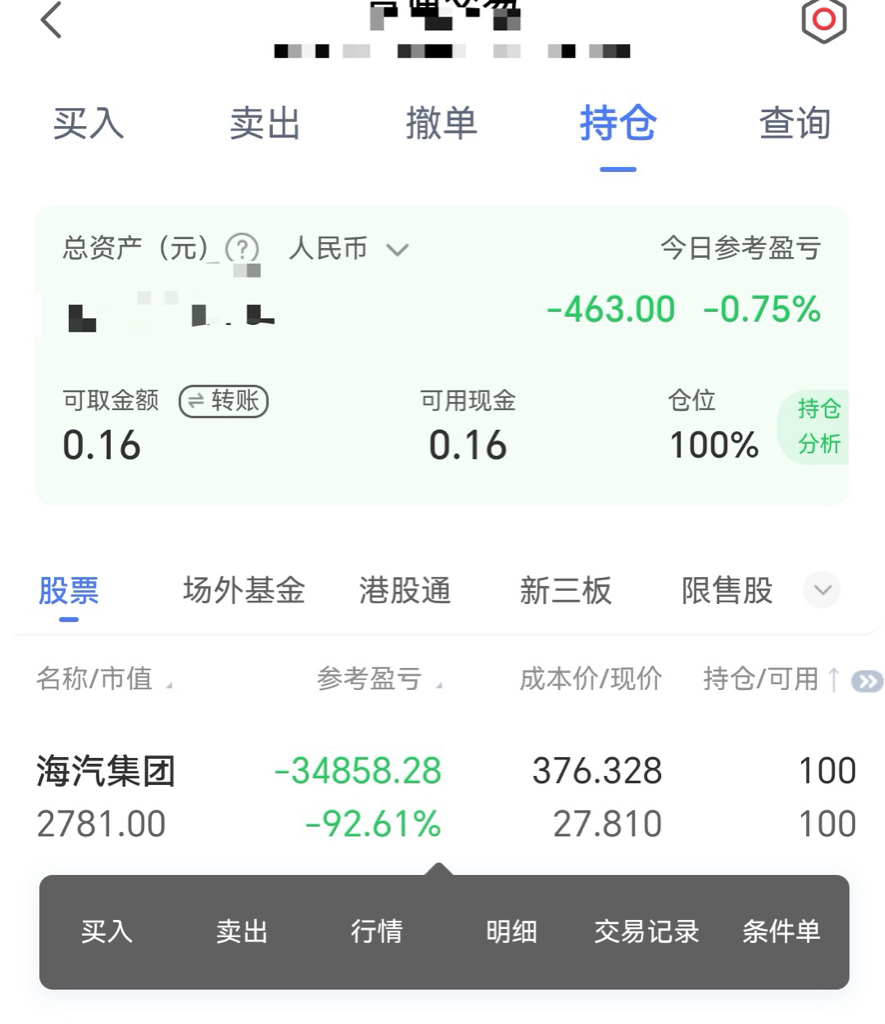Collapse the 海汽集团 action popup row
Image resolution: width=885 pixels, height=1024 pixels.
[445, 797]
